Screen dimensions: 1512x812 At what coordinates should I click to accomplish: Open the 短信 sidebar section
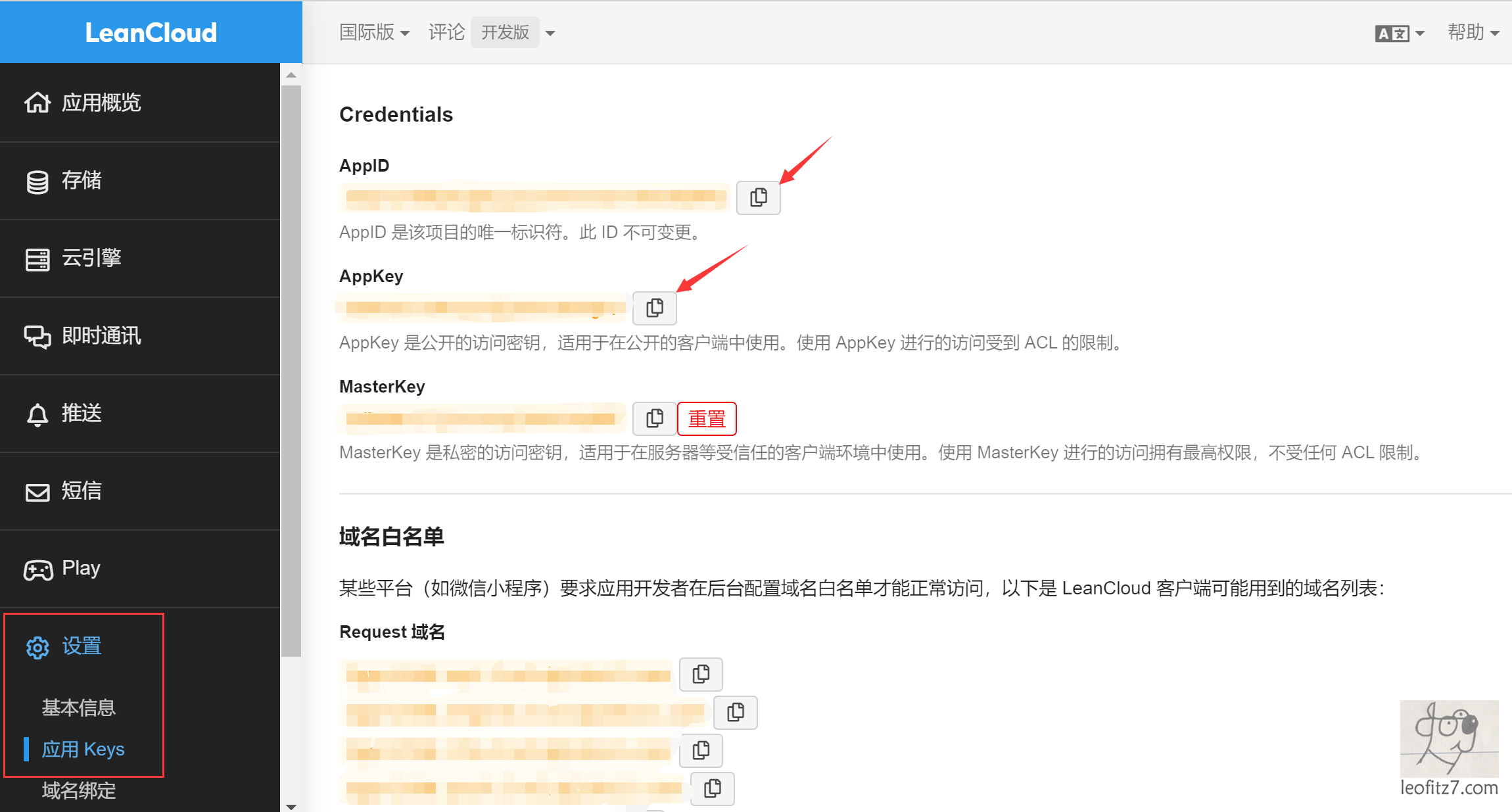(x=81, y=491)
